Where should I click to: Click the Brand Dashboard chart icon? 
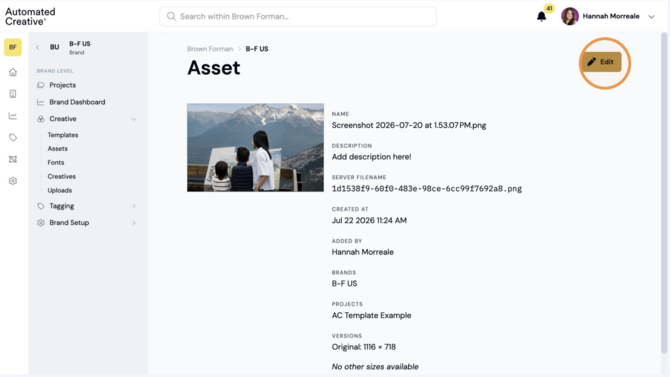pyautogui.click(x=41, y=102)
